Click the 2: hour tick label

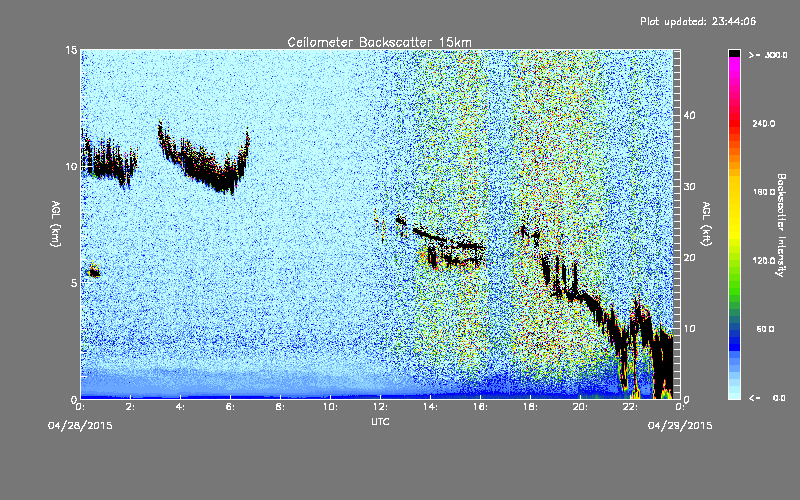point(131,407)
